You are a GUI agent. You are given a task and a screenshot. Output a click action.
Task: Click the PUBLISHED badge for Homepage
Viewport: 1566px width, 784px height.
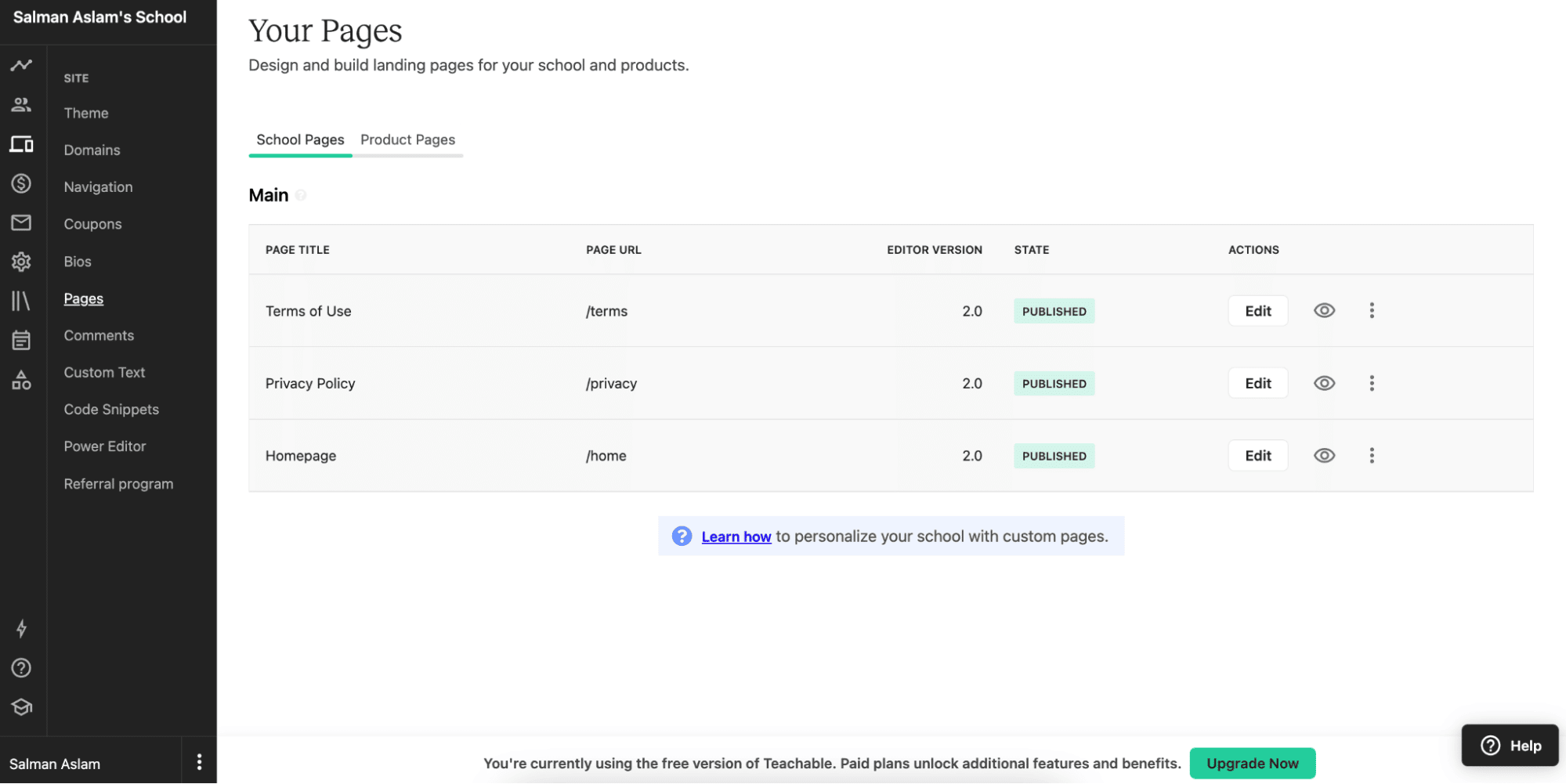pyautogui.click(x=1054, y=456)
